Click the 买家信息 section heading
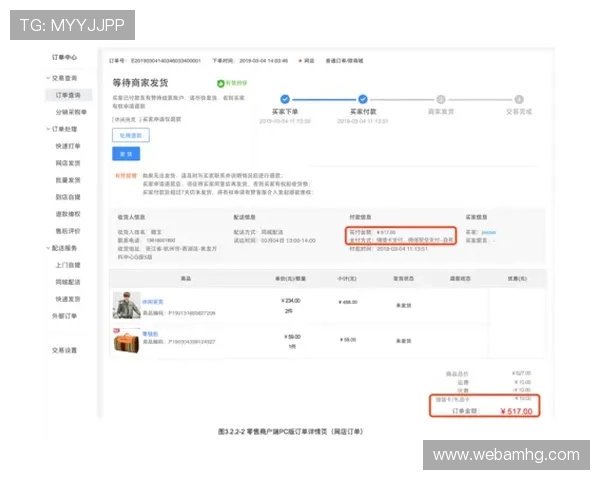This screenshot has width=600, height=480. (476, 217)
